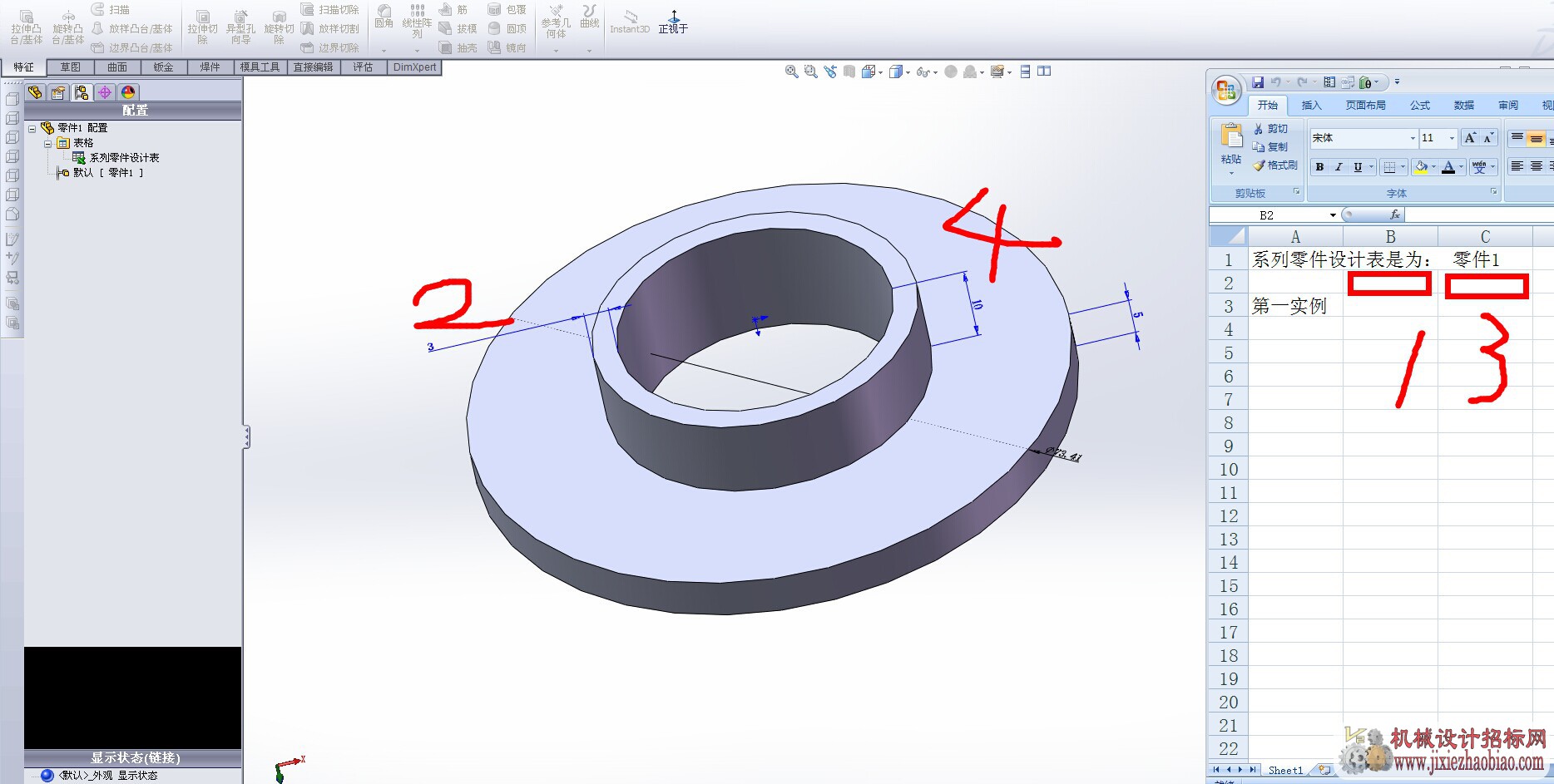Collapse the 零件1 配置 tree node
Image resolution: width=1554 pixels, height=784 pixels.
pos(32,128)
